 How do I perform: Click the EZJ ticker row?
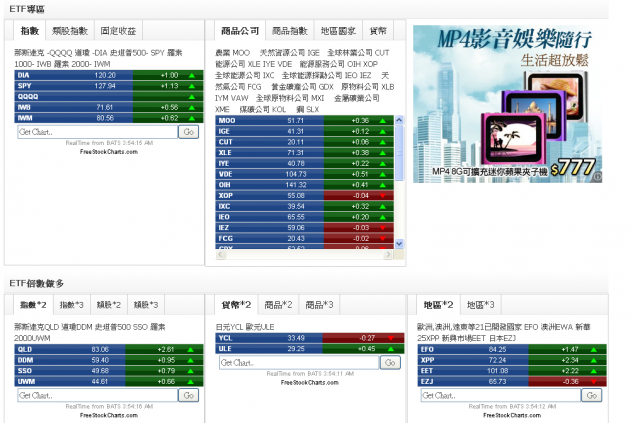coord(512,381)
